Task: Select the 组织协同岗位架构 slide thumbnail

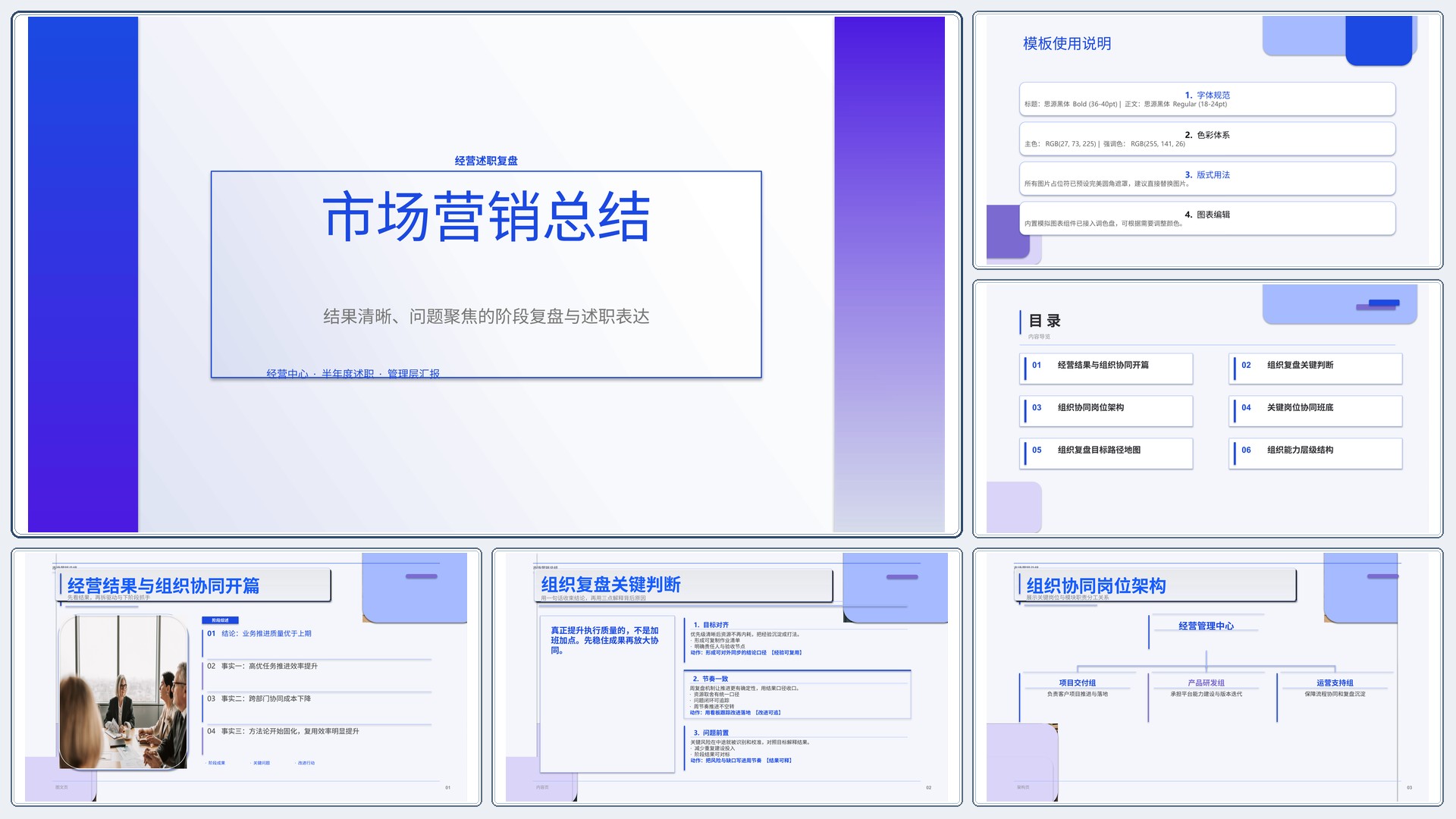Action: [1207, 677]
